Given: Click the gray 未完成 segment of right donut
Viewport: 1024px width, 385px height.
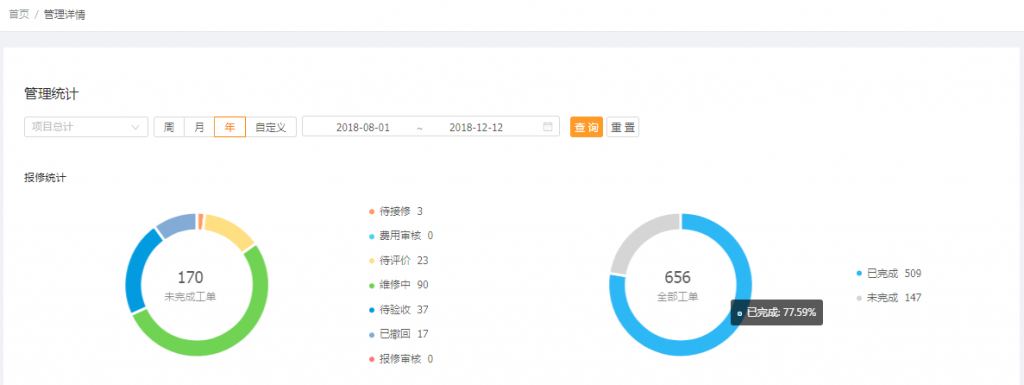Looking at the screenshot, I should pos(632,239).
